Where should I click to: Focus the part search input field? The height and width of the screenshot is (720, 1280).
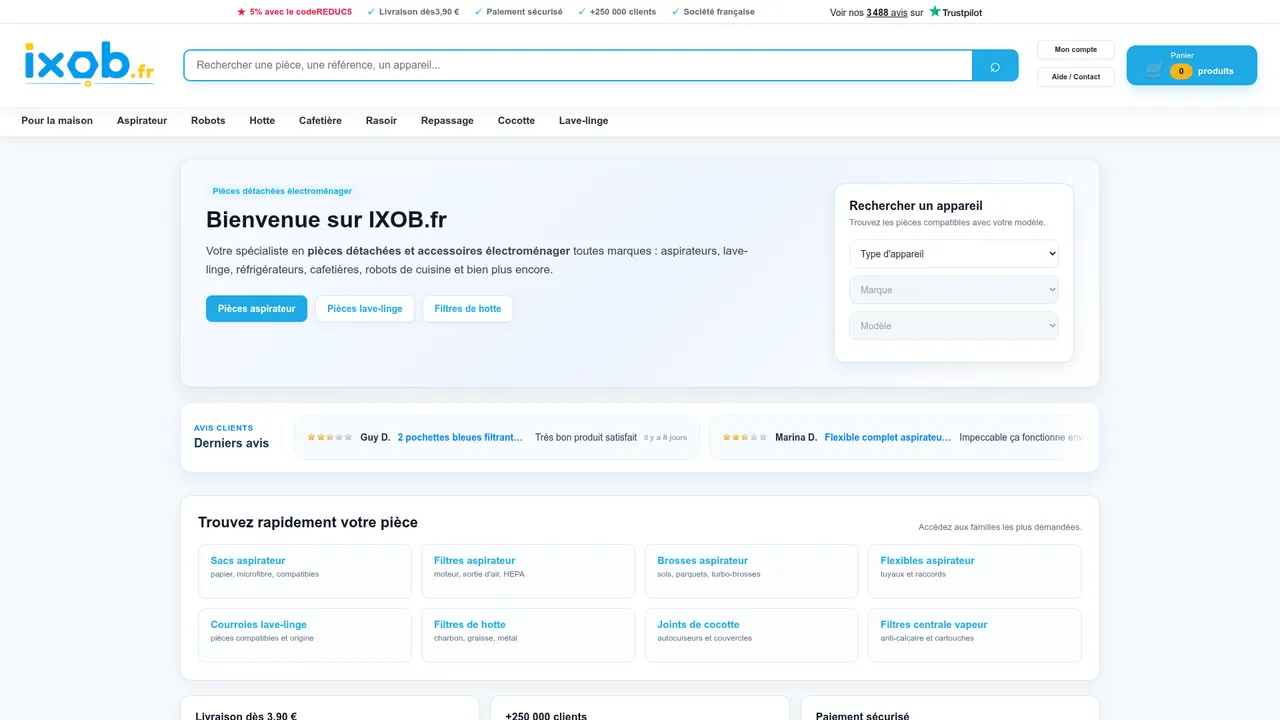(578, 66)
